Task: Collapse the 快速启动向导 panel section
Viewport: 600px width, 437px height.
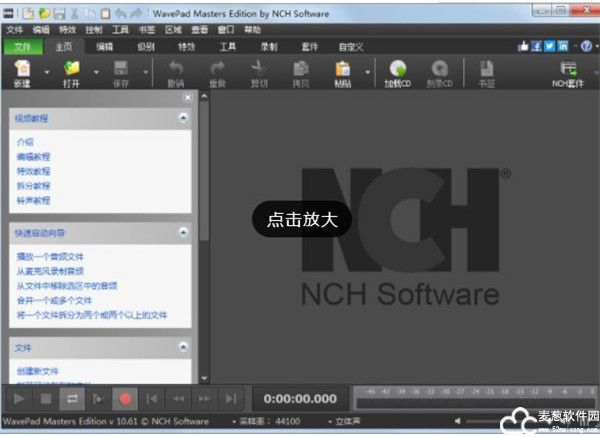Action: point(183,232)
